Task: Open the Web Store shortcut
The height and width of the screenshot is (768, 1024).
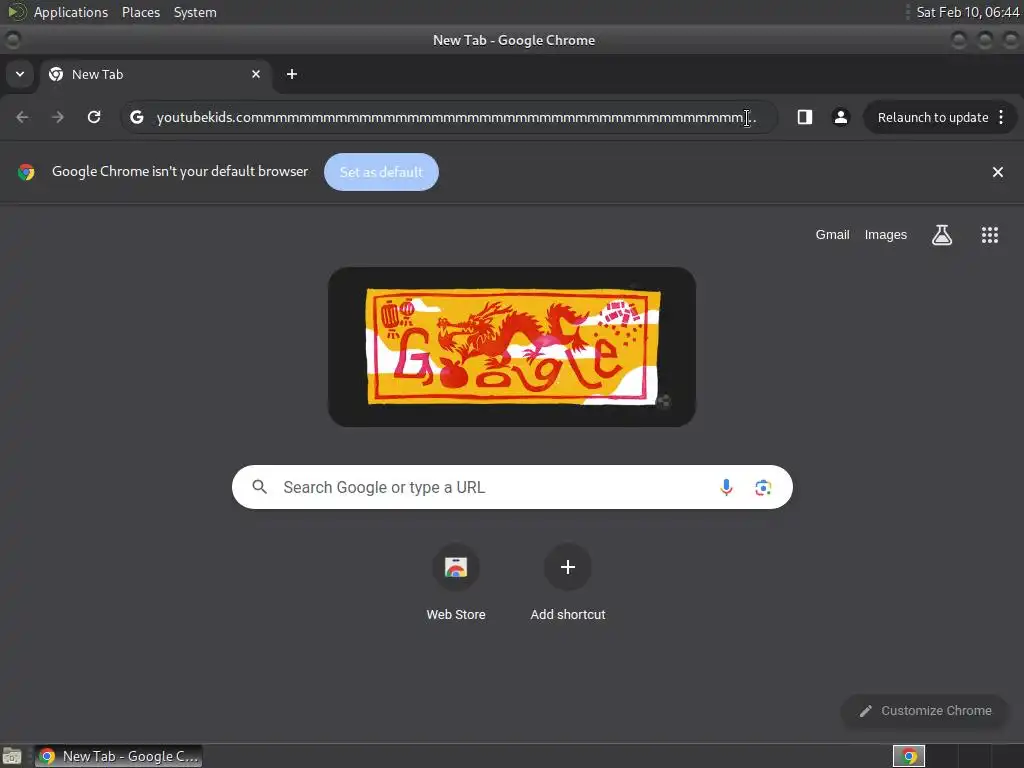Action: tap(456, 567)
